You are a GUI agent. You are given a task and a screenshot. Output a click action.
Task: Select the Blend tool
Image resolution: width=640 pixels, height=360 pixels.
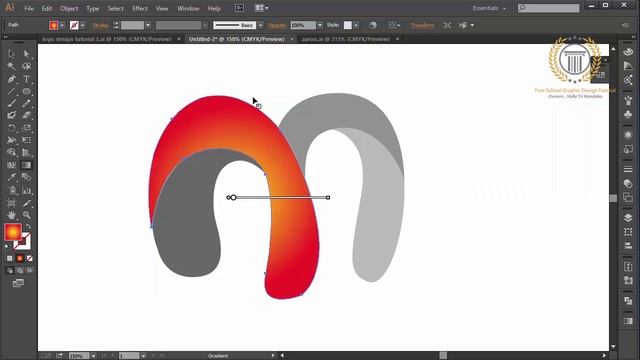click(x=27, y=177)
